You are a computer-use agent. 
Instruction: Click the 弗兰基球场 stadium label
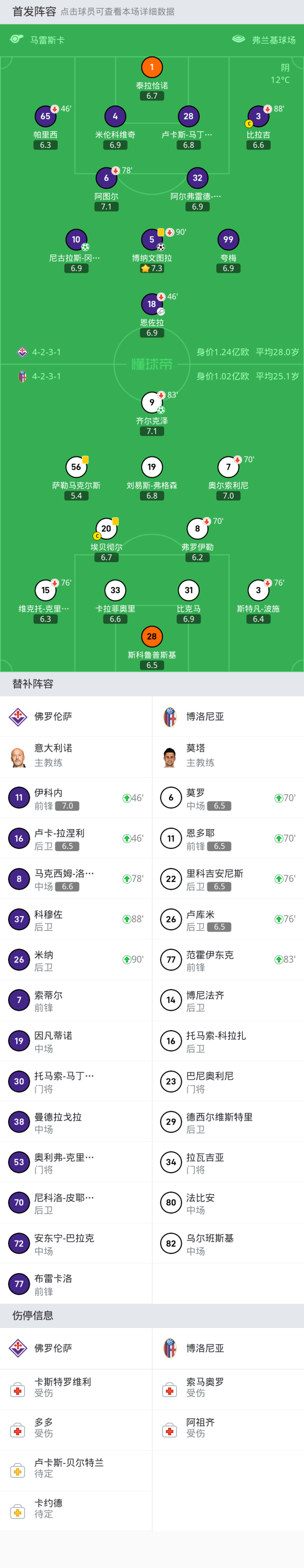(274, 40)
